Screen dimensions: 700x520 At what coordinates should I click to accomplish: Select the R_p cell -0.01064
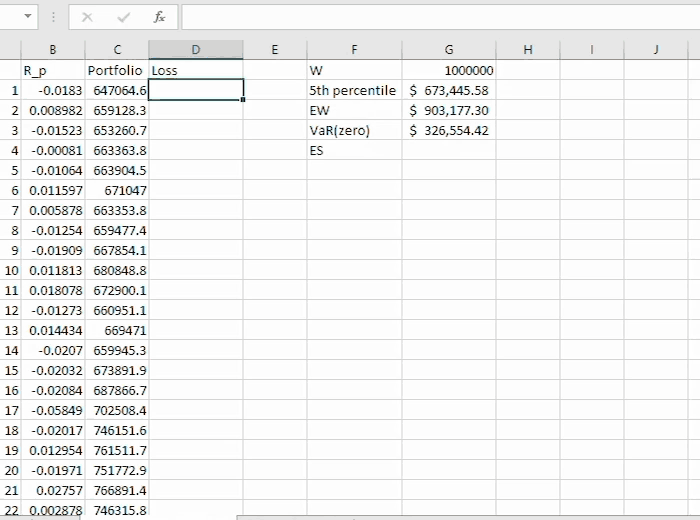tap(53, 170)
